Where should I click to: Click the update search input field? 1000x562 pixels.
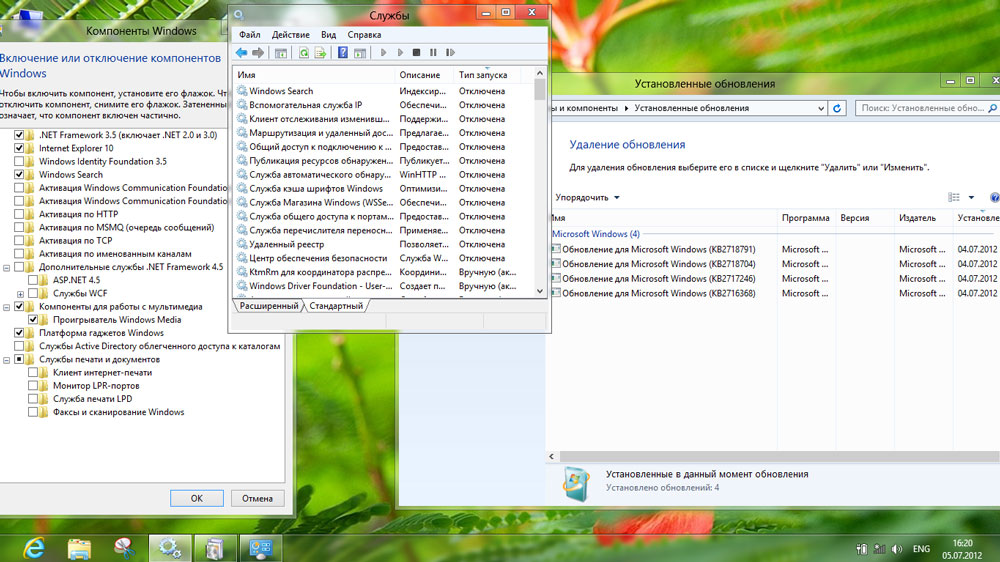coord(922,108)
